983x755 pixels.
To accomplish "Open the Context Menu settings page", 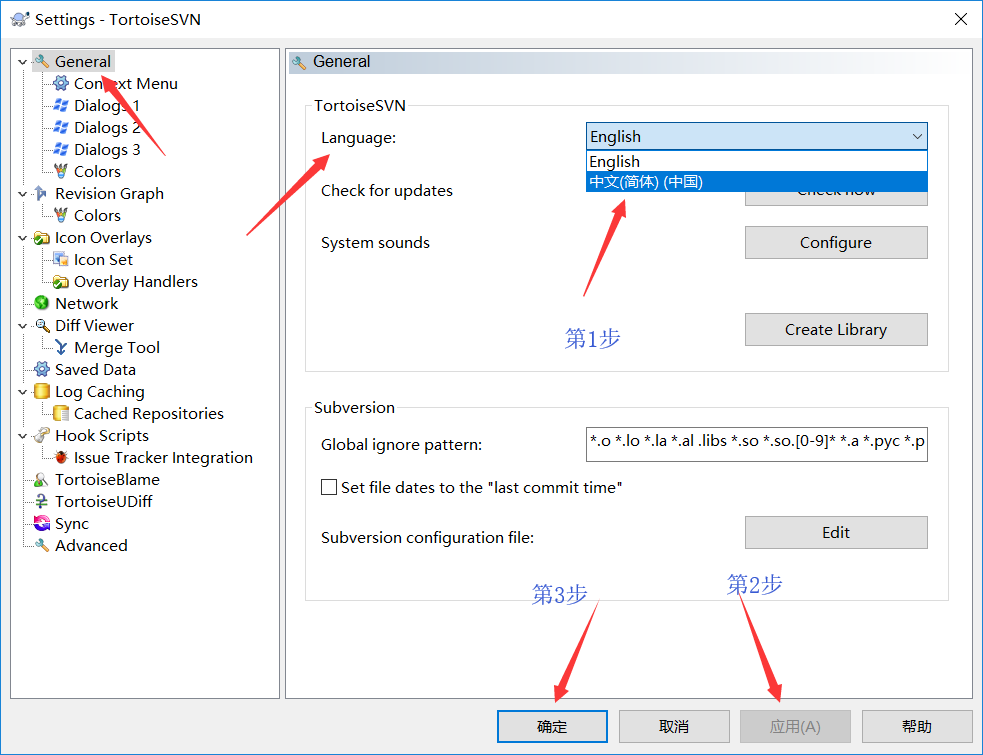I will (x=125, y=83).
